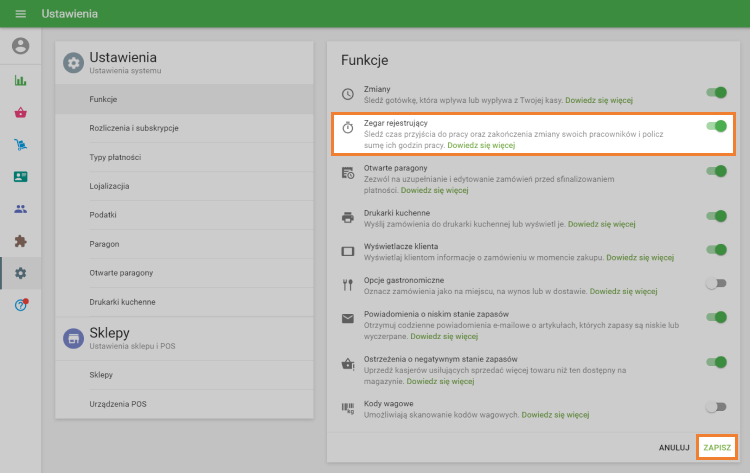This screenshot has width=750, height=473.
Task: Open the customers people icon
Action: tap(20, 209)
